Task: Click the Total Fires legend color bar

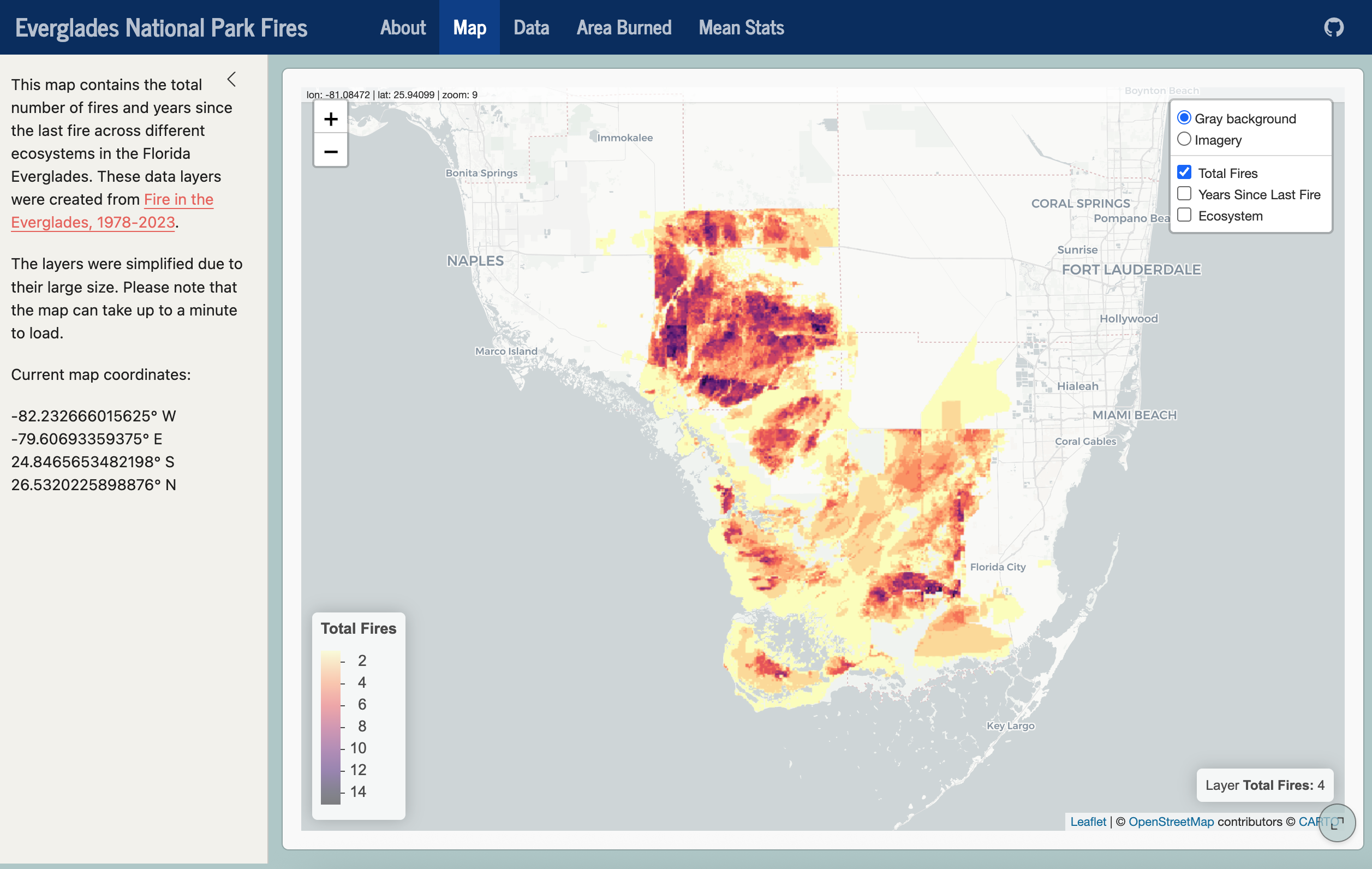Action: 331,727
